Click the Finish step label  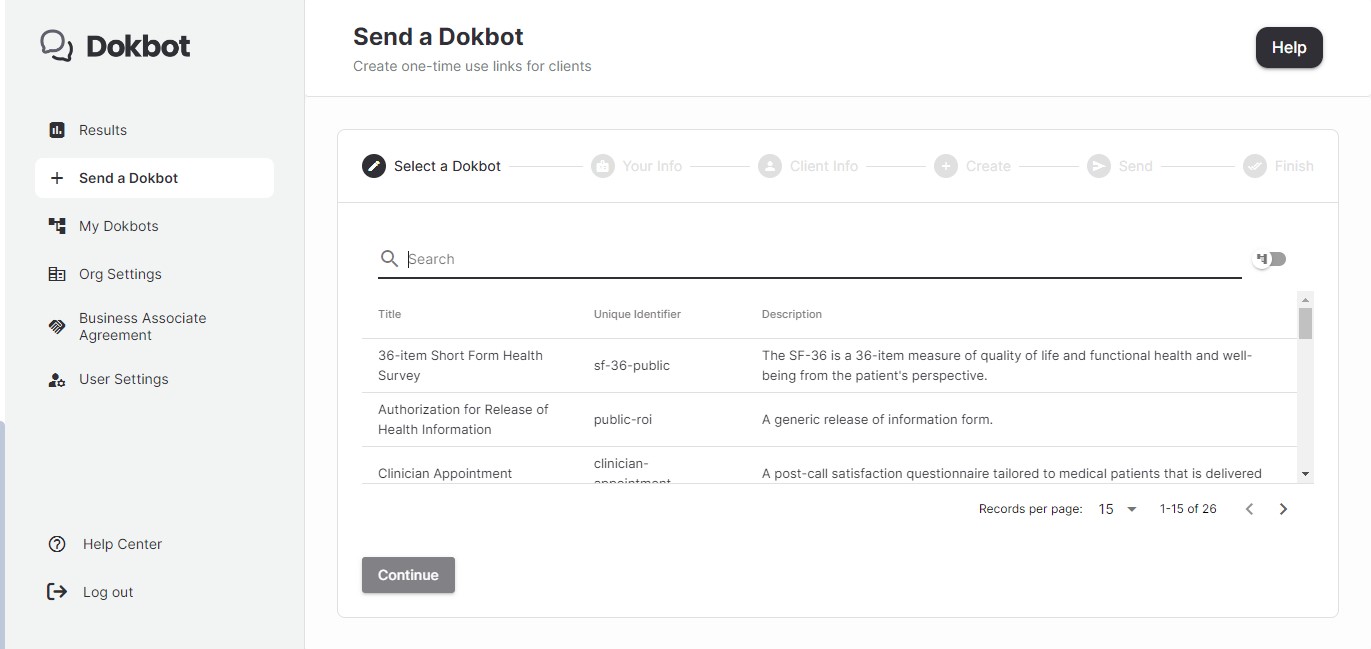tap(1294, 166)
